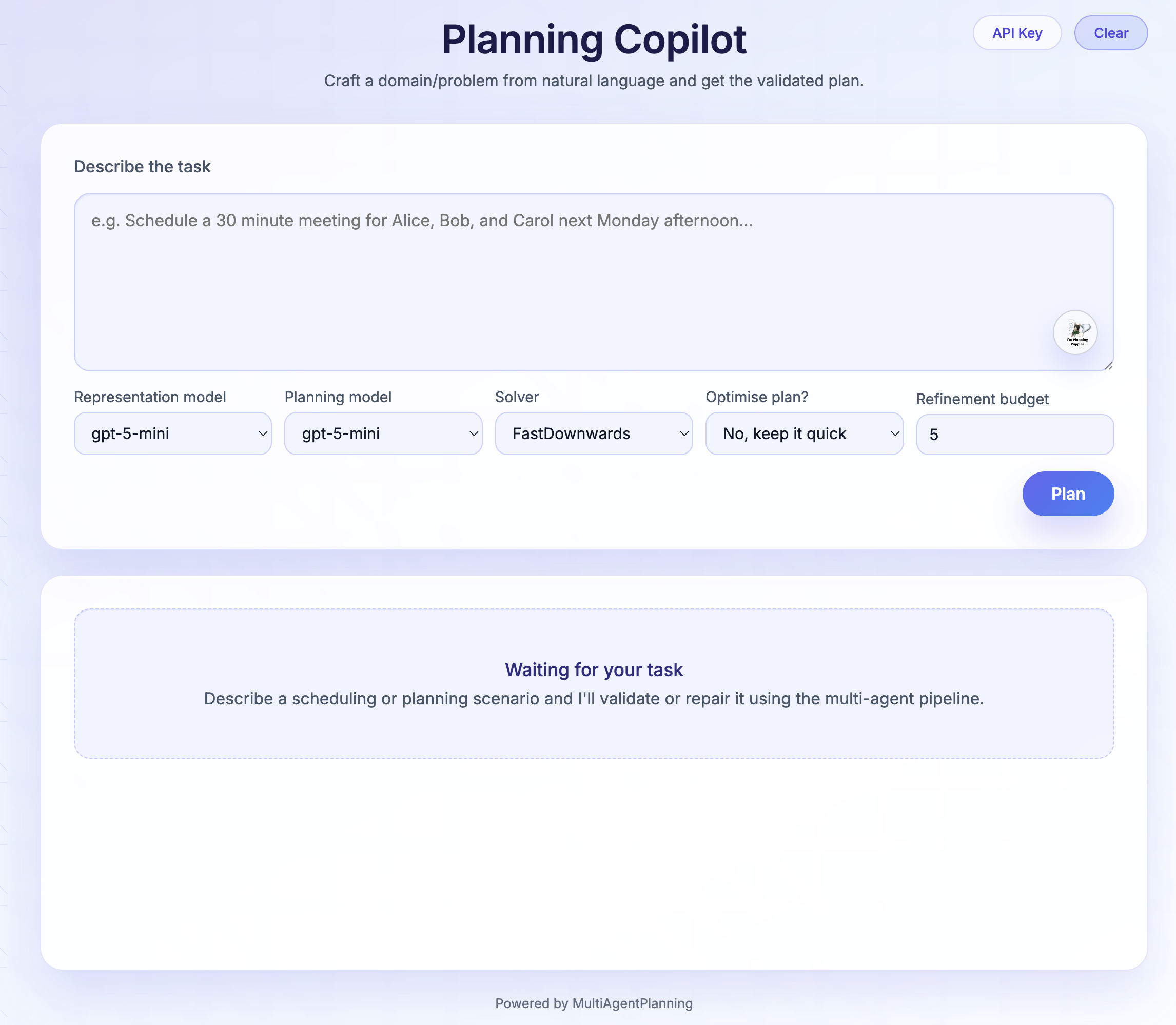Open the Representation model dropdown
1176x1025 pixels.
173,433
